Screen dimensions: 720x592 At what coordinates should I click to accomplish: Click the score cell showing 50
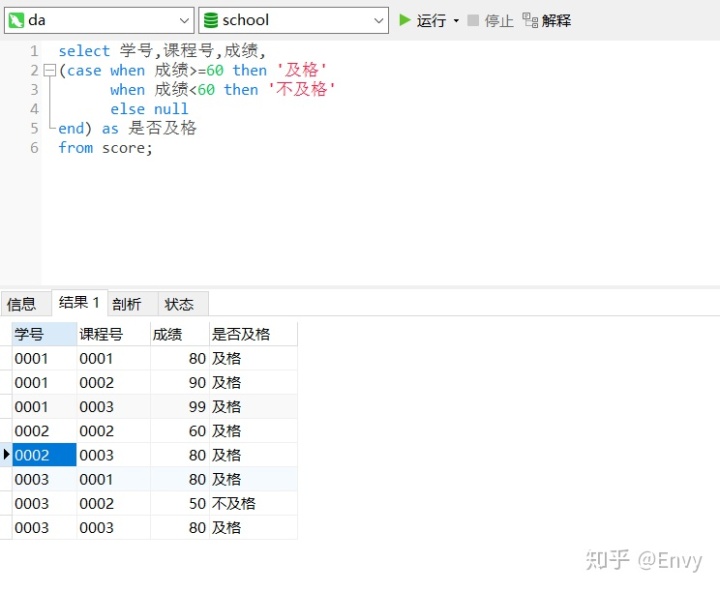(x=180, y=503)
